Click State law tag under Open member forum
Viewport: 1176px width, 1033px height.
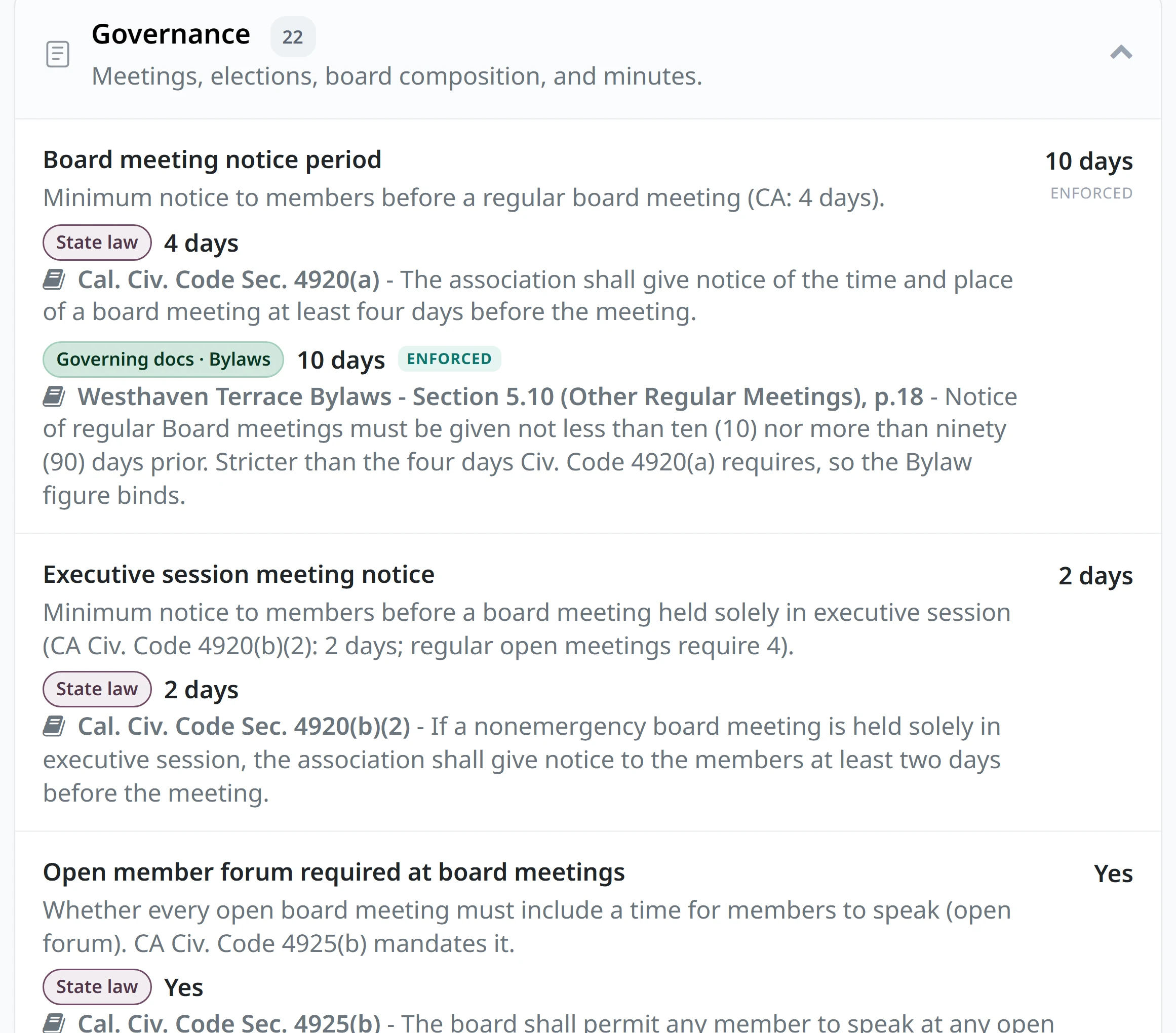(x=97, y=986)
